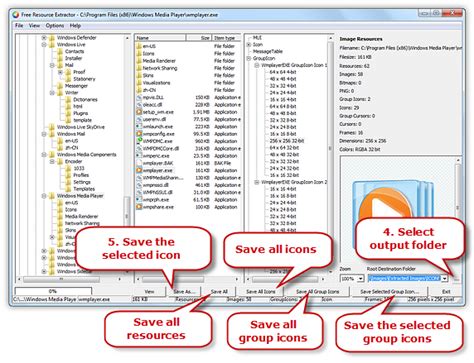Viewport: 474px width, 363px height.
Task: Click the Installer folder icon in tree
Action: (x=60, y=58)
